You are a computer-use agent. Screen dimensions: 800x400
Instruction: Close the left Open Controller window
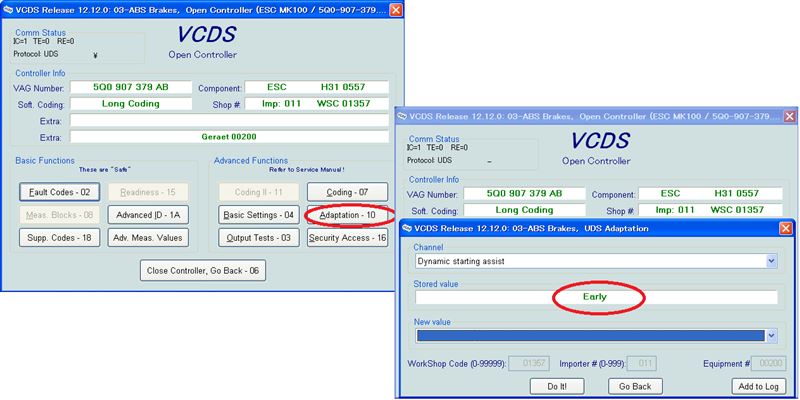coord(395,9)
